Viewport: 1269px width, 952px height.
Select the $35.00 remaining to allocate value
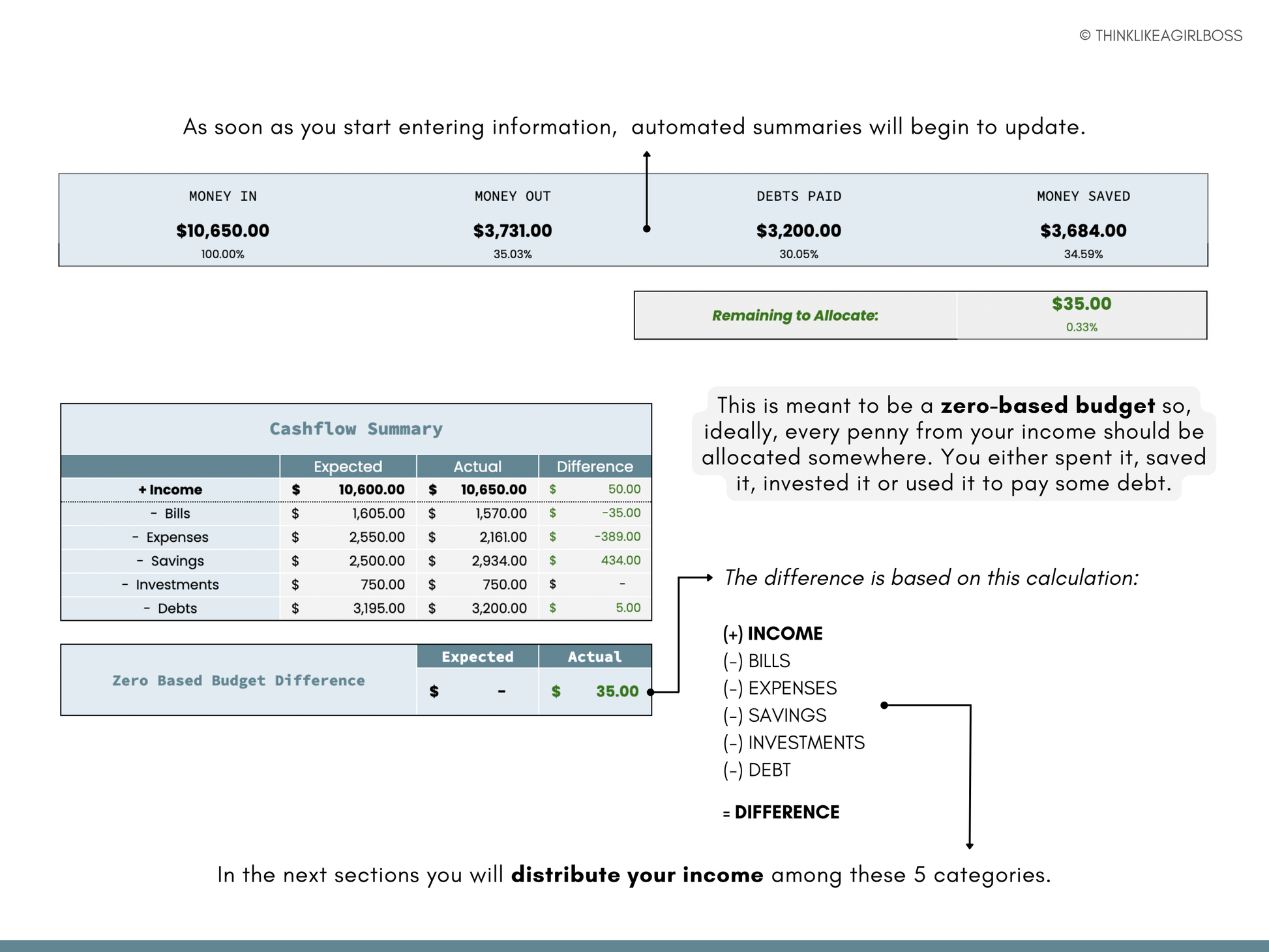[x=1081, y=304]
